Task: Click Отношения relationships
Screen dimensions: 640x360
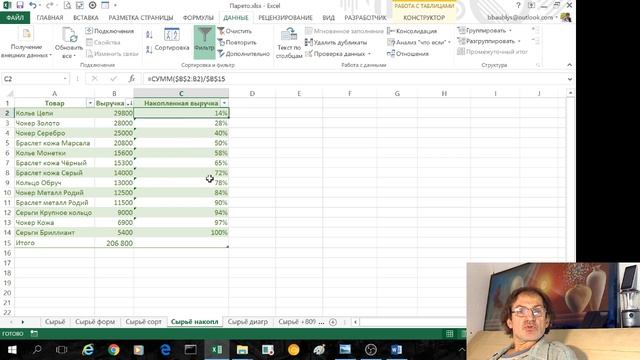Action: (408, 53)
